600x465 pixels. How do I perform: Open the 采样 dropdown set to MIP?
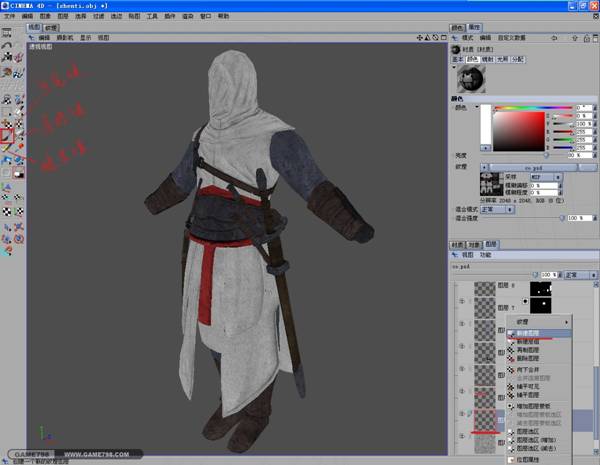click(x=543, y=176)
